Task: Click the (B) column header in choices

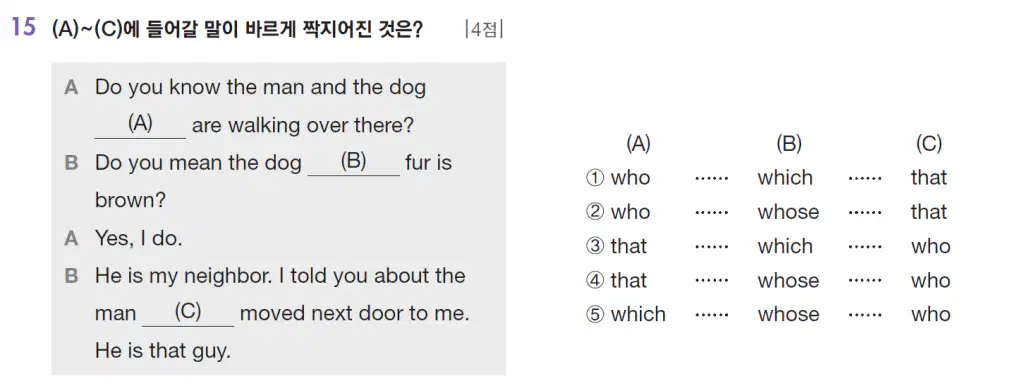Action: tap(789, 144)
